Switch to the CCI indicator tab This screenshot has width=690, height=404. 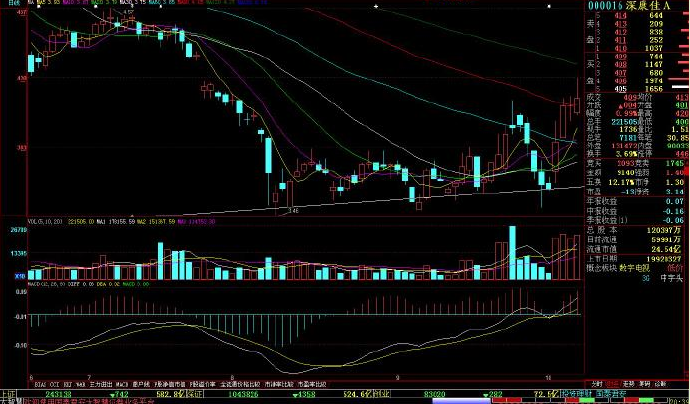pos(55,384)
